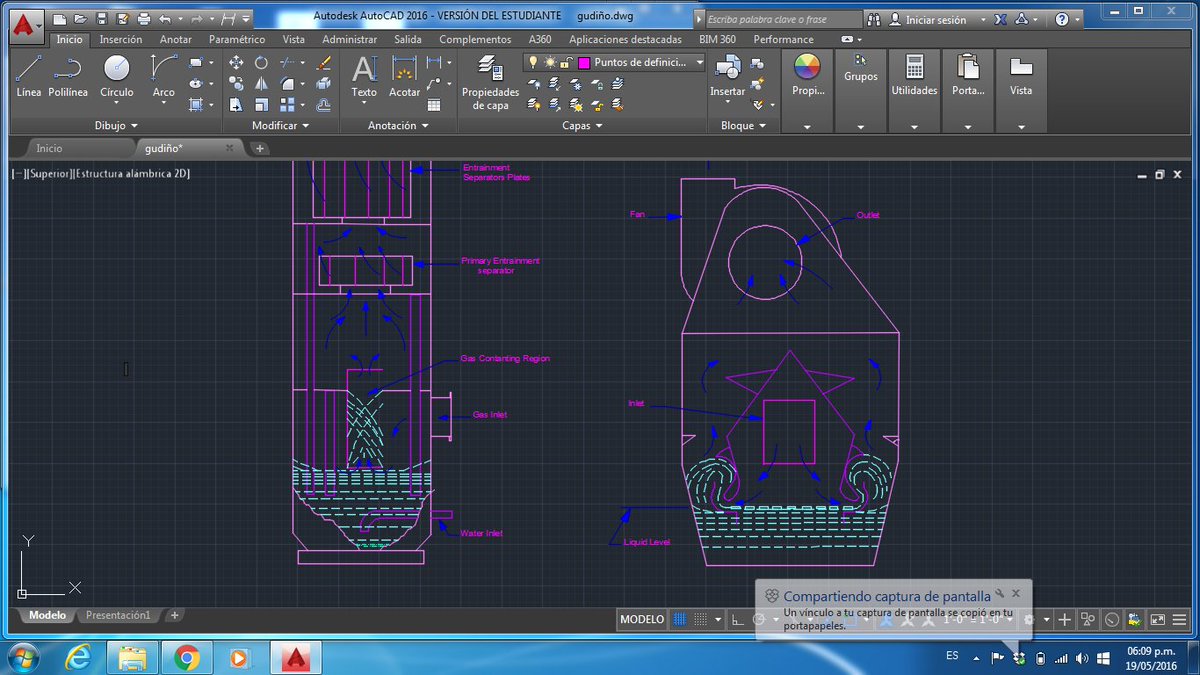
Task: Click the keyword search field
Action: tap(781, 19)
